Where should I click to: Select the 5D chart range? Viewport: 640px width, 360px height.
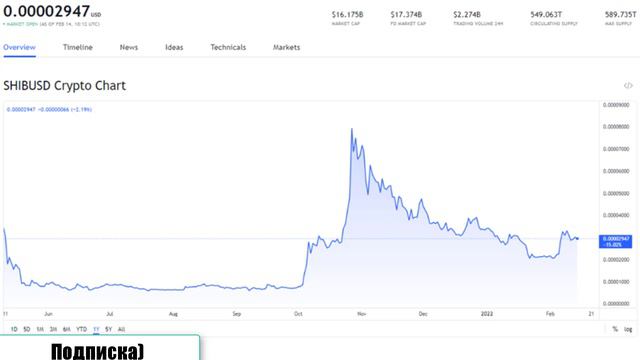tap(27, 329)
